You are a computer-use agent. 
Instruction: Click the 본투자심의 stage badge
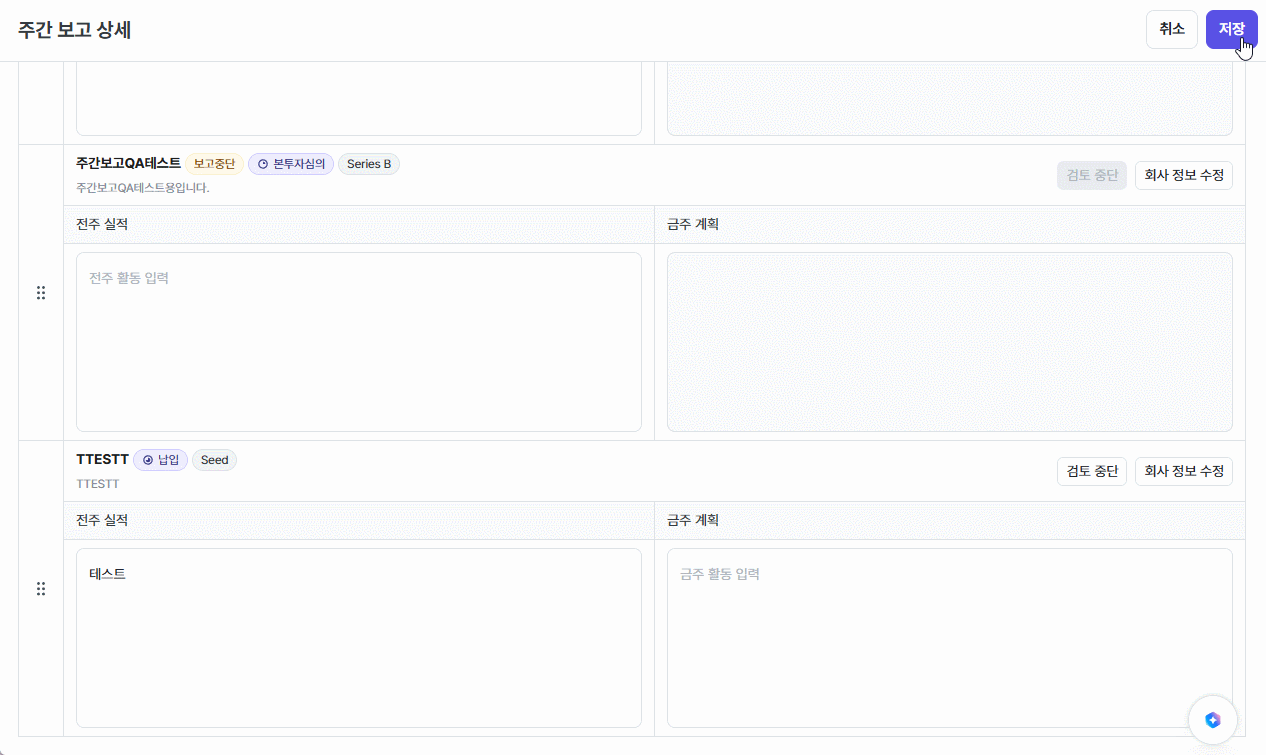pos(291,164)
